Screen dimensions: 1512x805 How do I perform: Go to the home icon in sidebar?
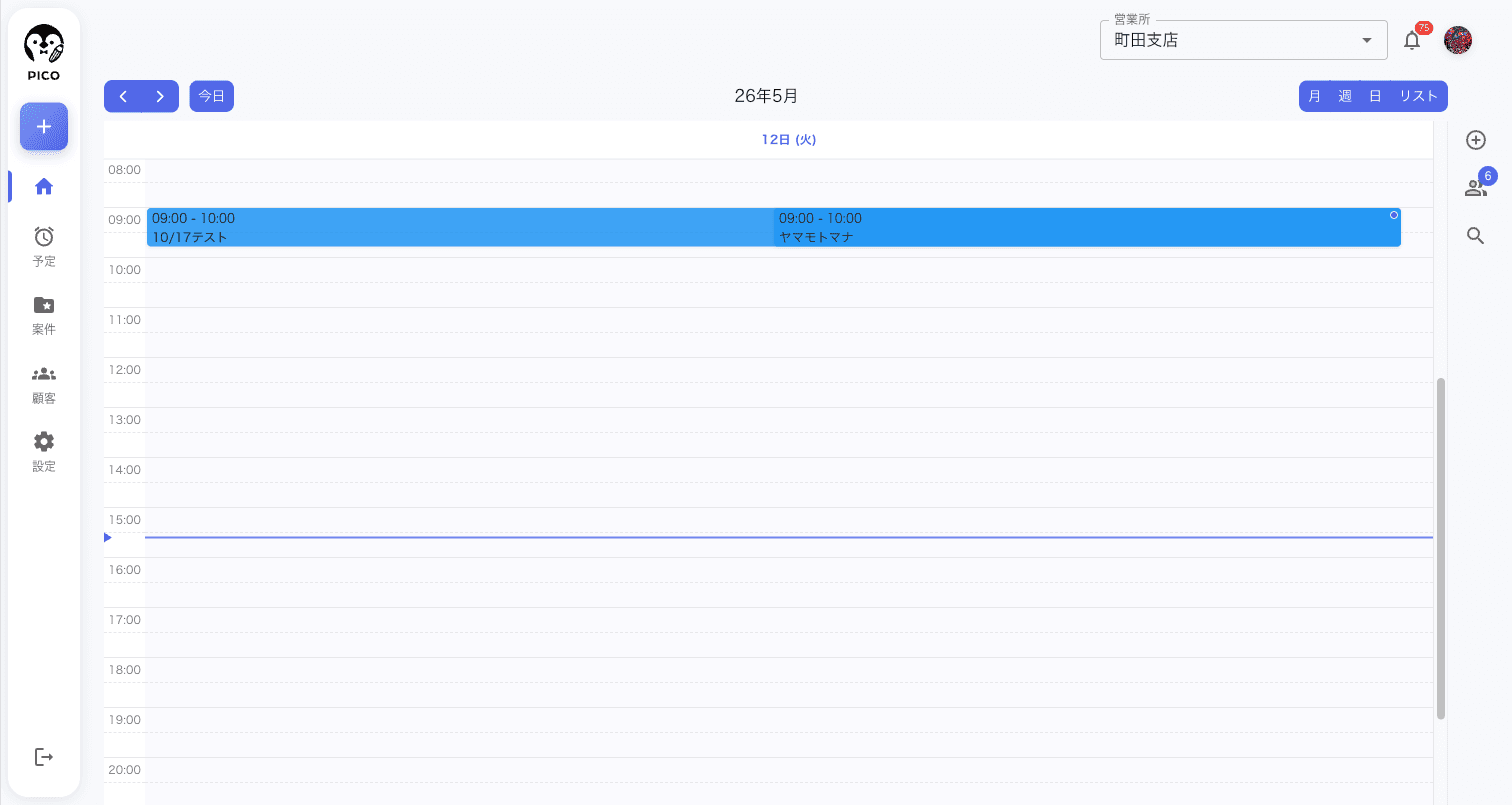pyautogui.click(x=44, y=186)
